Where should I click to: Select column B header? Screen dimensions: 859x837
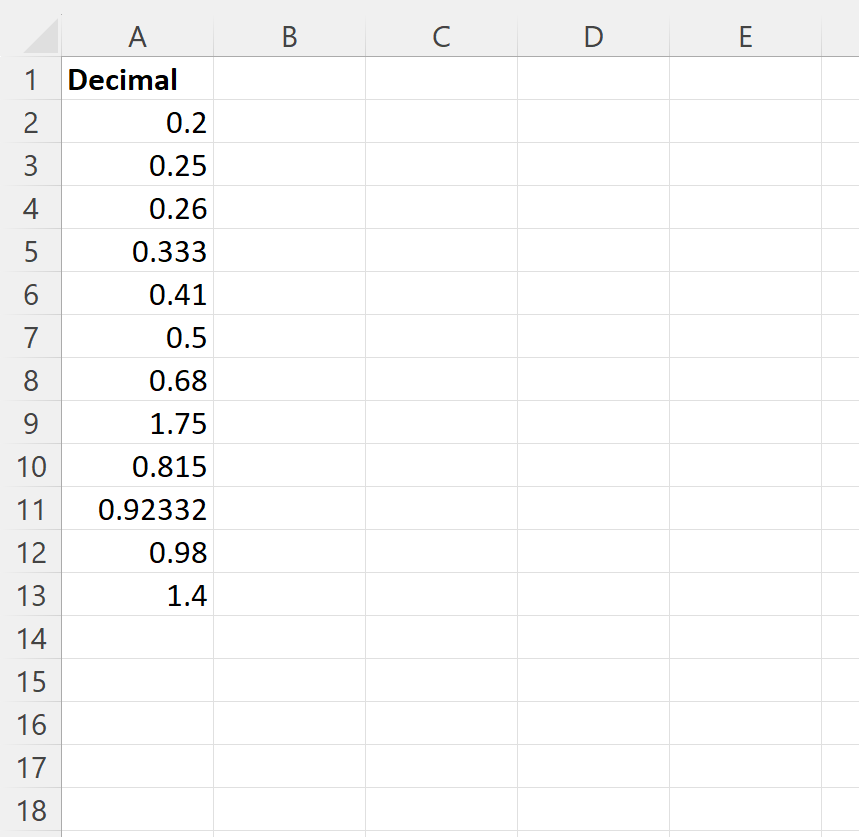pyautogui.click(x=288, y=36)
